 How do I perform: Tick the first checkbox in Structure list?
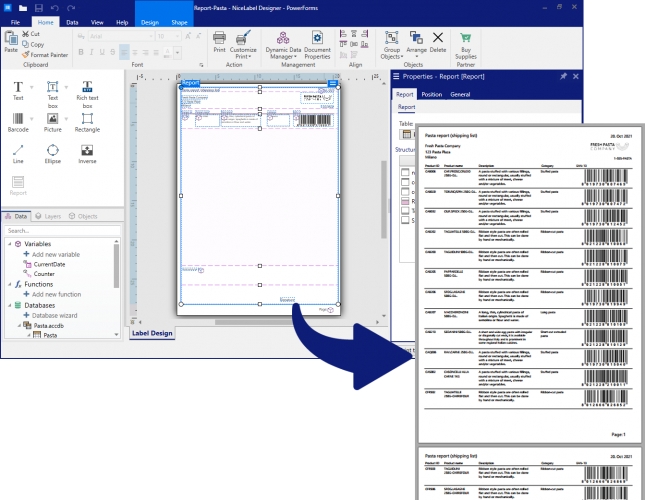(406, 171)
